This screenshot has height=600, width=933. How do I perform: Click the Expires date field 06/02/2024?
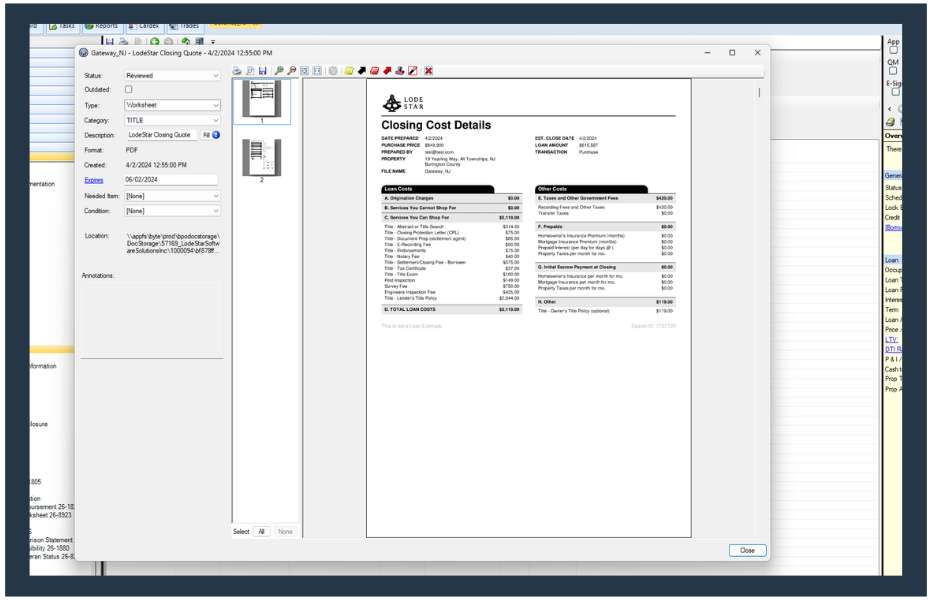[170, 179]
